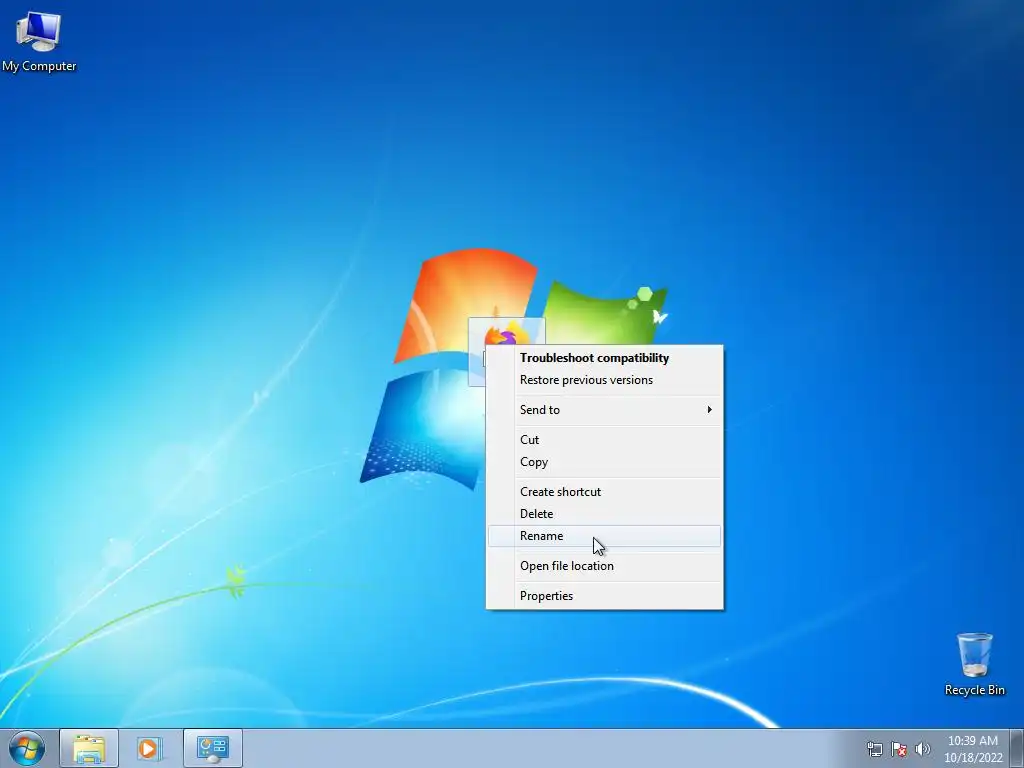Open the Recycle Bin icon

pos(974,664)
